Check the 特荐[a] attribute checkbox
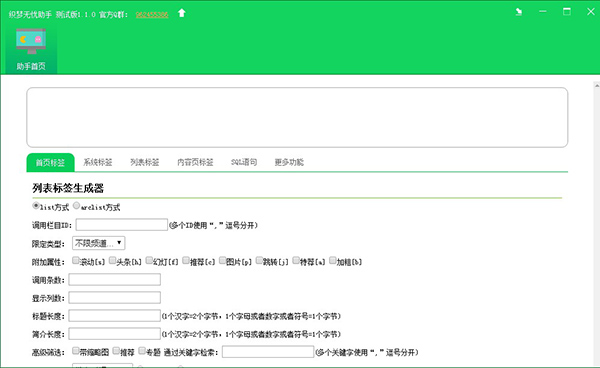 pyautogui.click(x=296, y=261)
